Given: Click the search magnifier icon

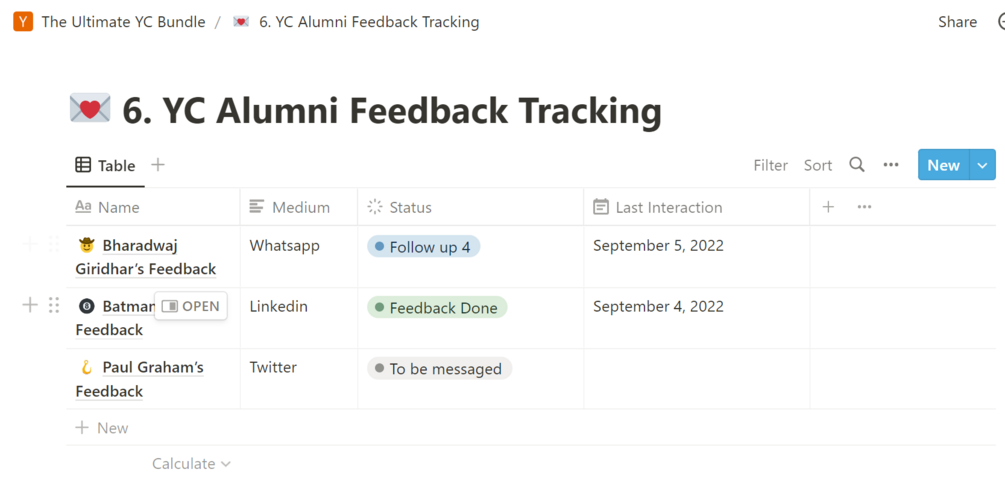Looking at the screenshot, I should [x=857, y=165].
